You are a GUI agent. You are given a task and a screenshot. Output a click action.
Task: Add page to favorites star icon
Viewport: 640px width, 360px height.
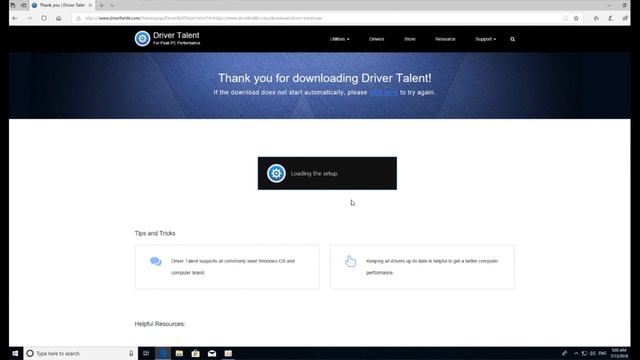pyautogui.click(x=576, y=18)
